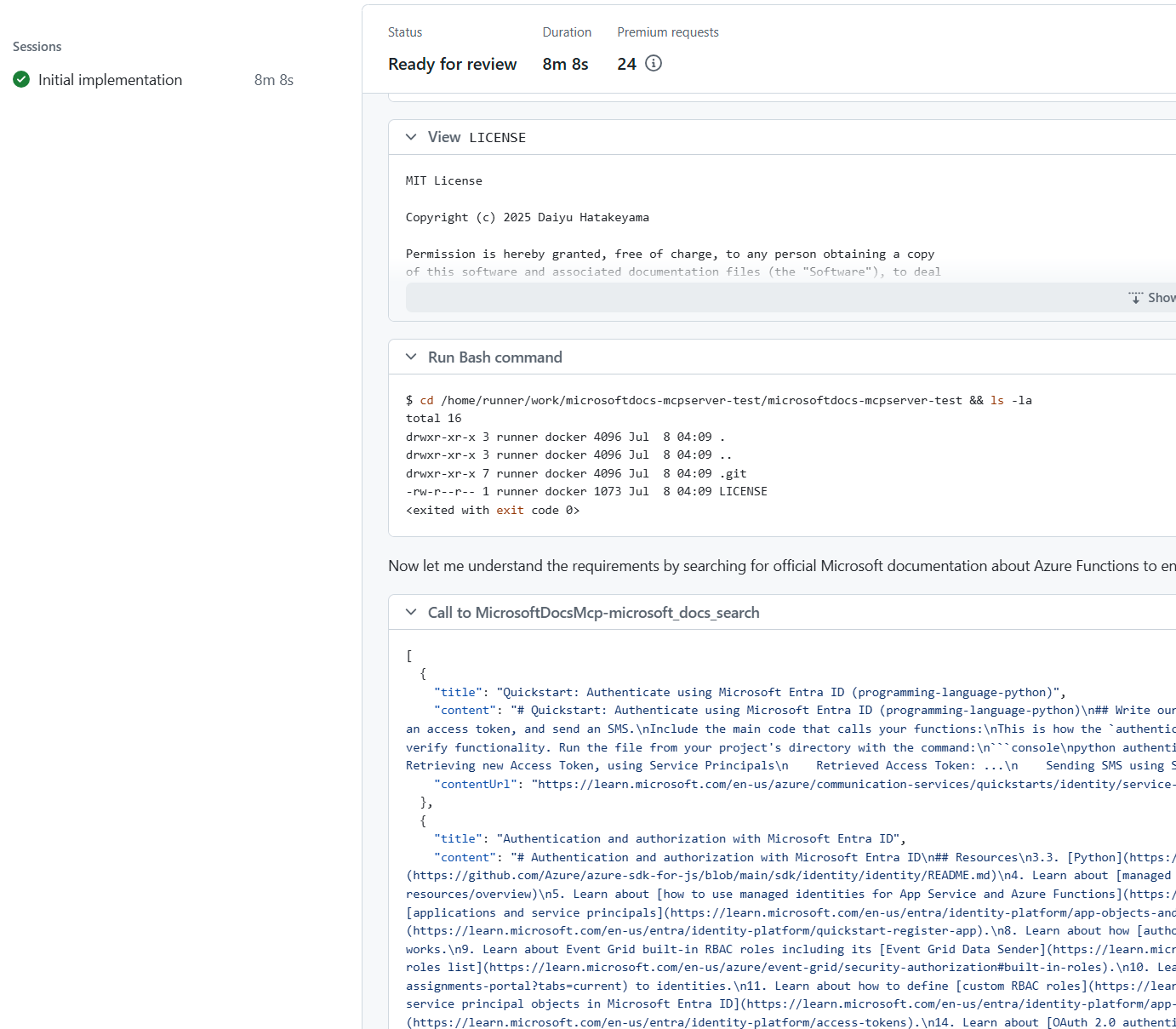
Task: Click the vertical scrollbar on the right edge
Action: pos(1173,511)
